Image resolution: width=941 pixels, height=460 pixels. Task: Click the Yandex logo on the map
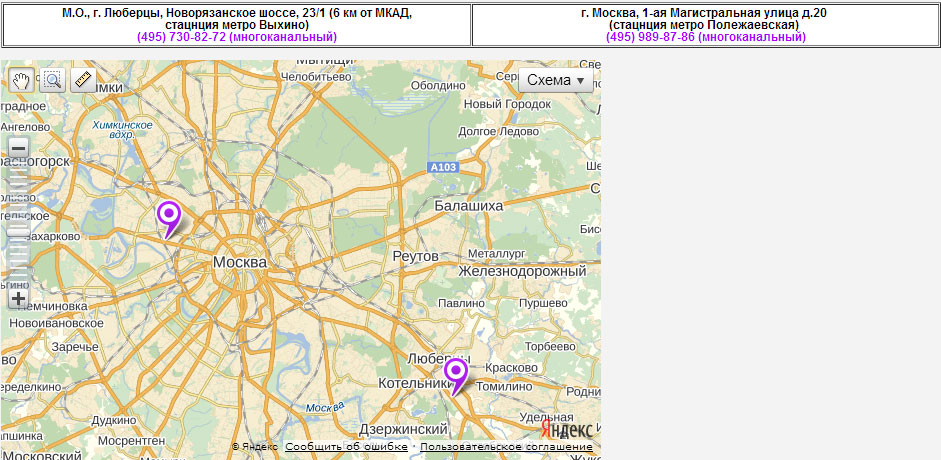pyautogui.click(x=566, y=428)
